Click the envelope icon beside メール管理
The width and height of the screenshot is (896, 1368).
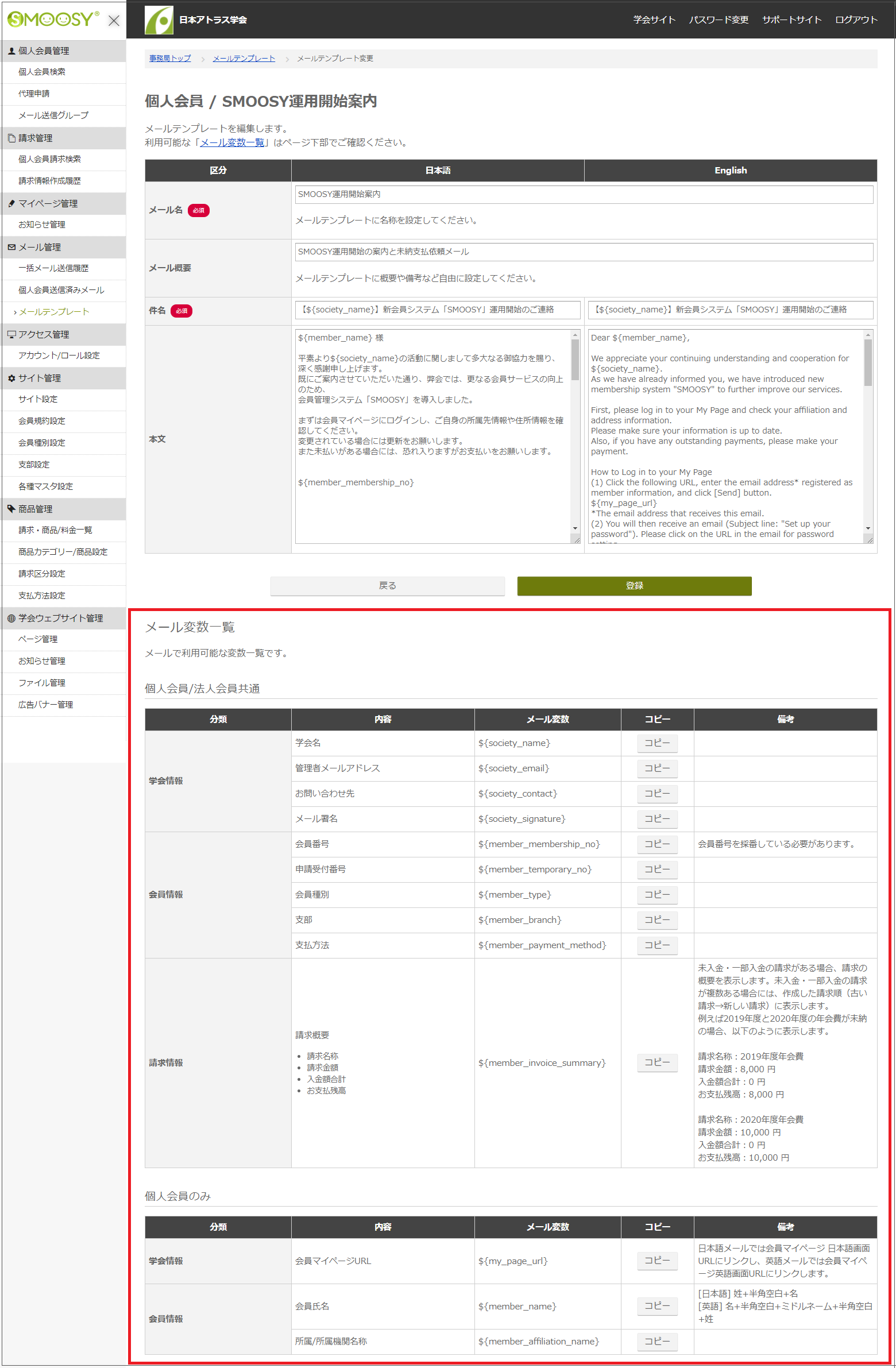point(11,247)
